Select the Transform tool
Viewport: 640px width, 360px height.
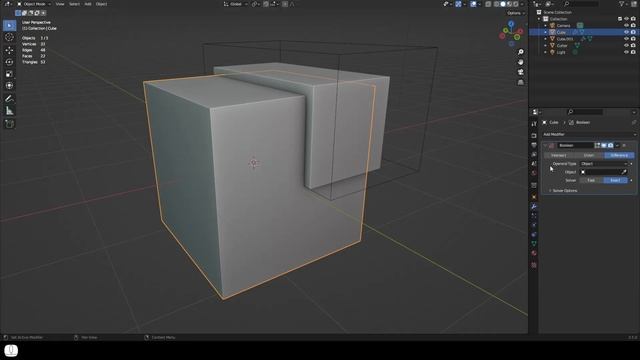tap(9, 86)
